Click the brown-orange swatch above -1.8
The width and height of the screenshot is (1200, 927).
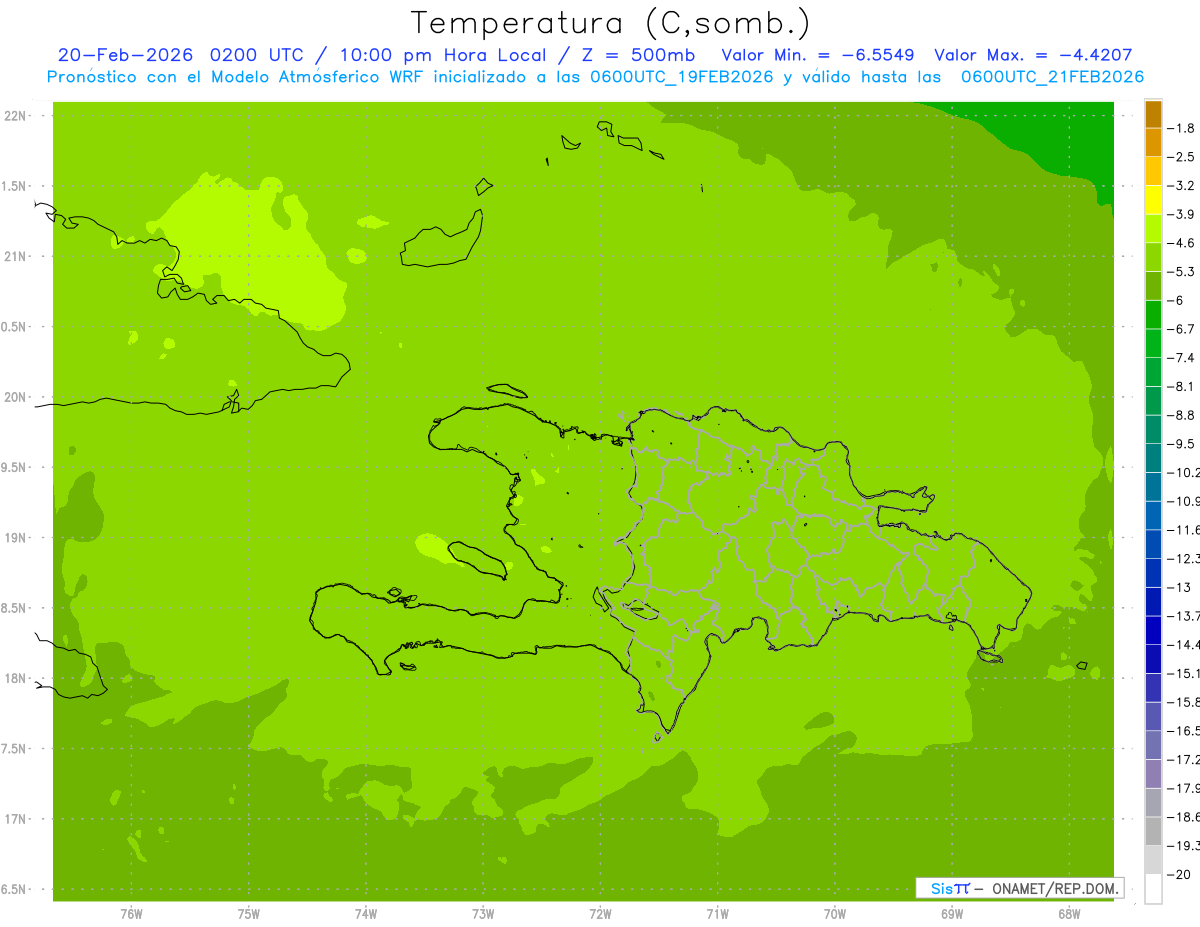1153,114
